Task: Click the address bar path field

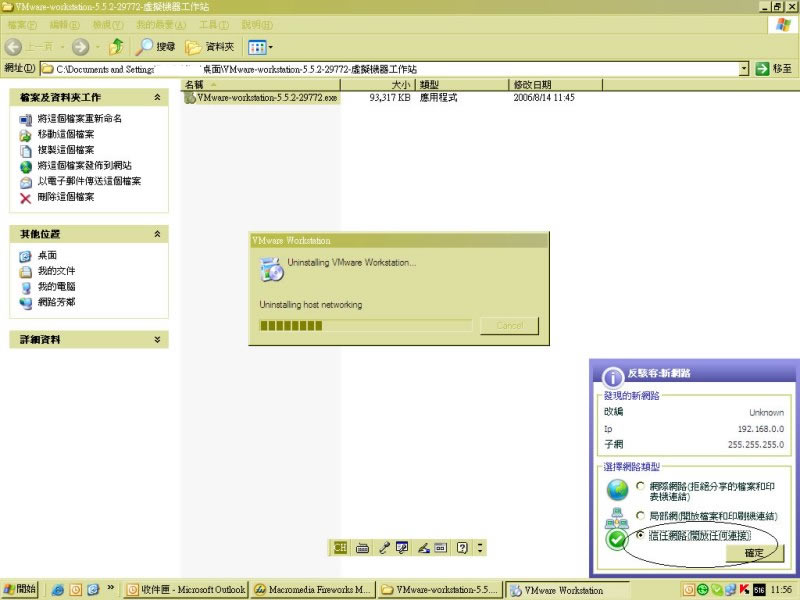Action: click(389, 69)
